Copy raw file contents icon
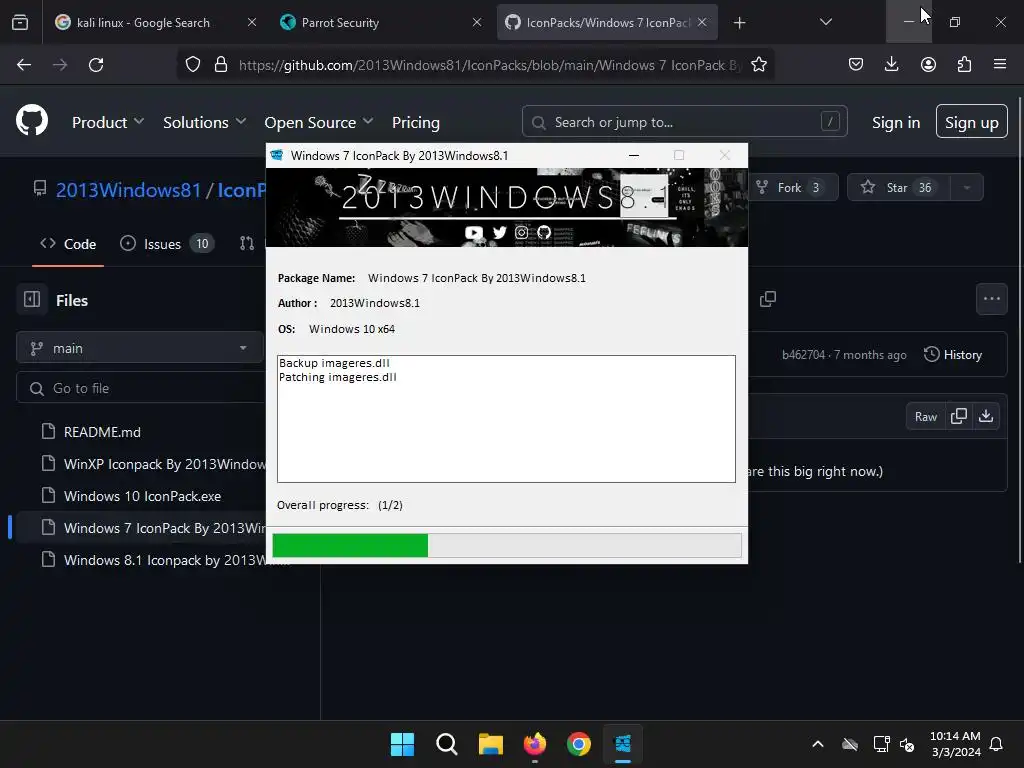The image size is (1024, 768). click(959, 416)
